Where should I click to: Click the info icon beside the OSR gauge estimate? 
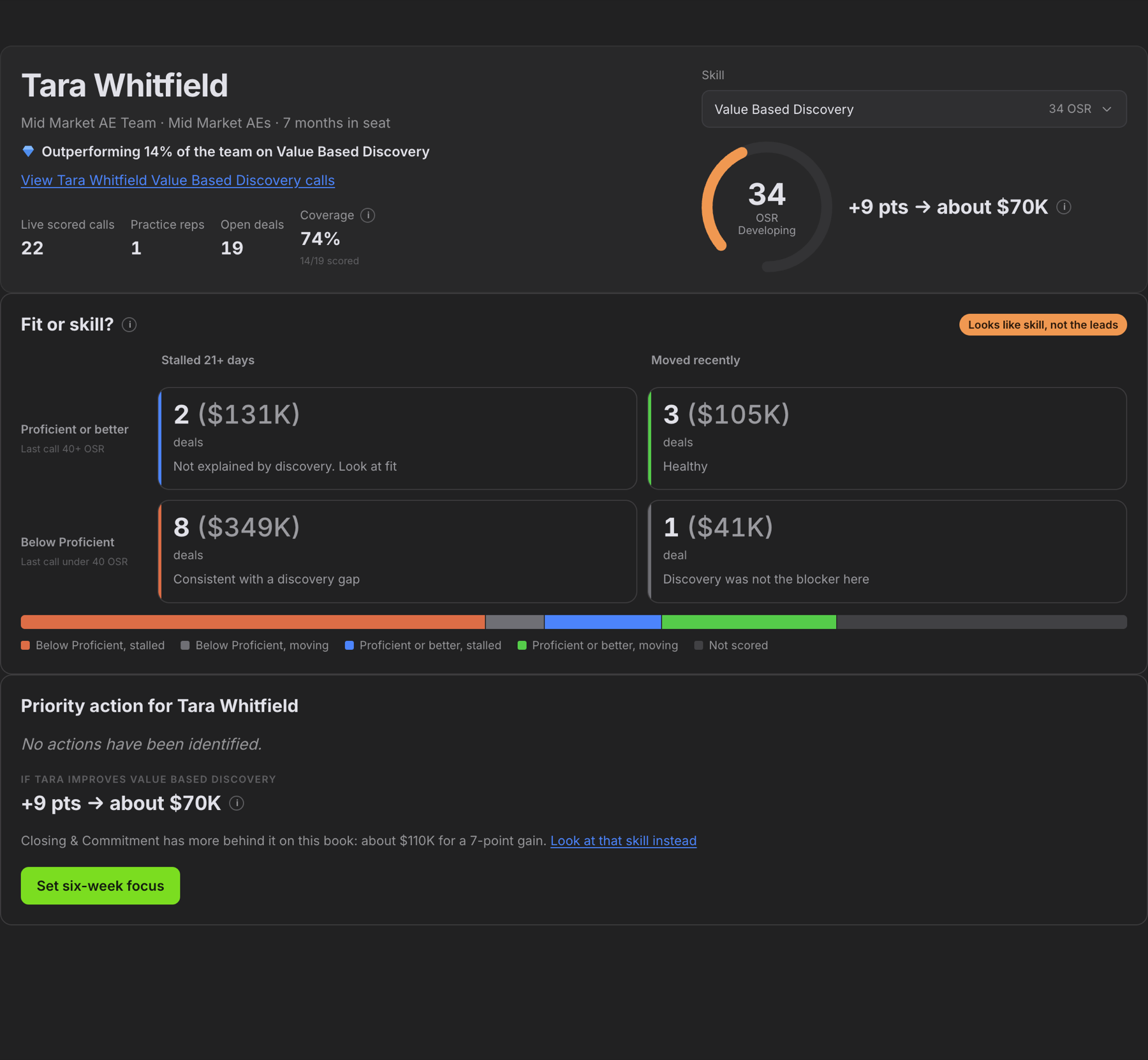(x=1064, y=207)
